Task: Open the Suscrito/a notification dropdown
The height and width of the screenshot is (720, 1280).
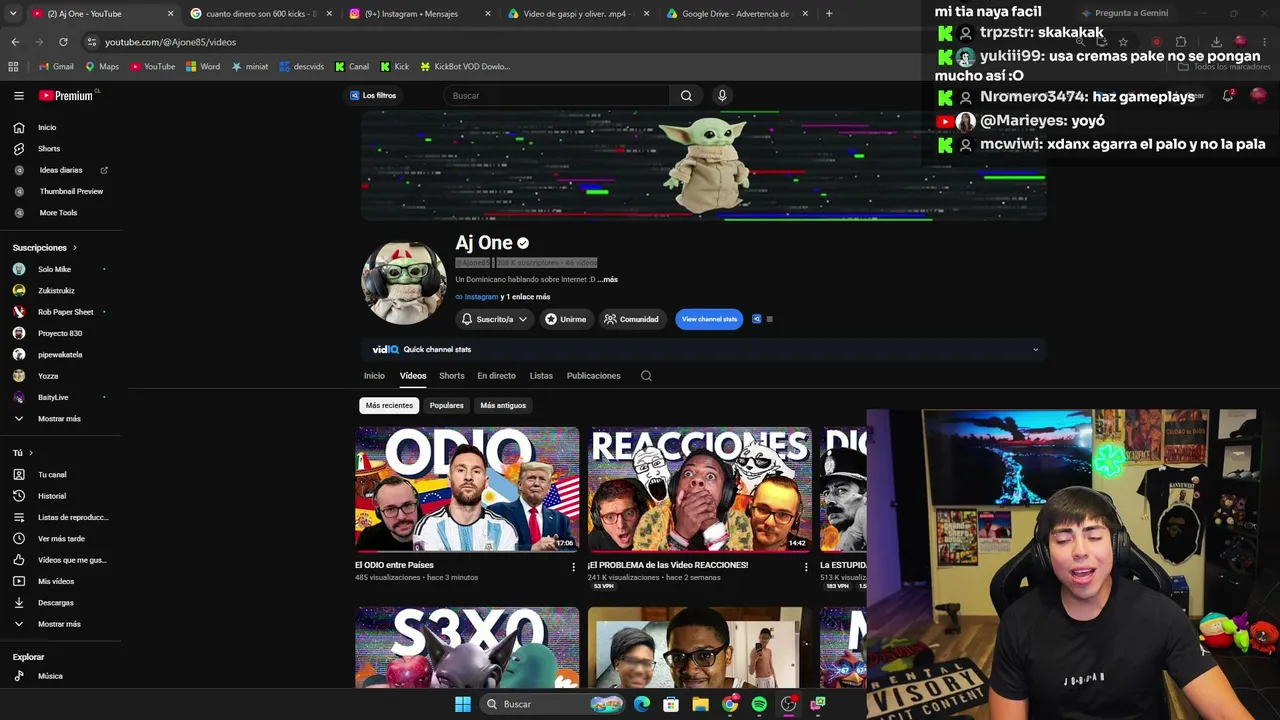Action: (x=494, y=319)
